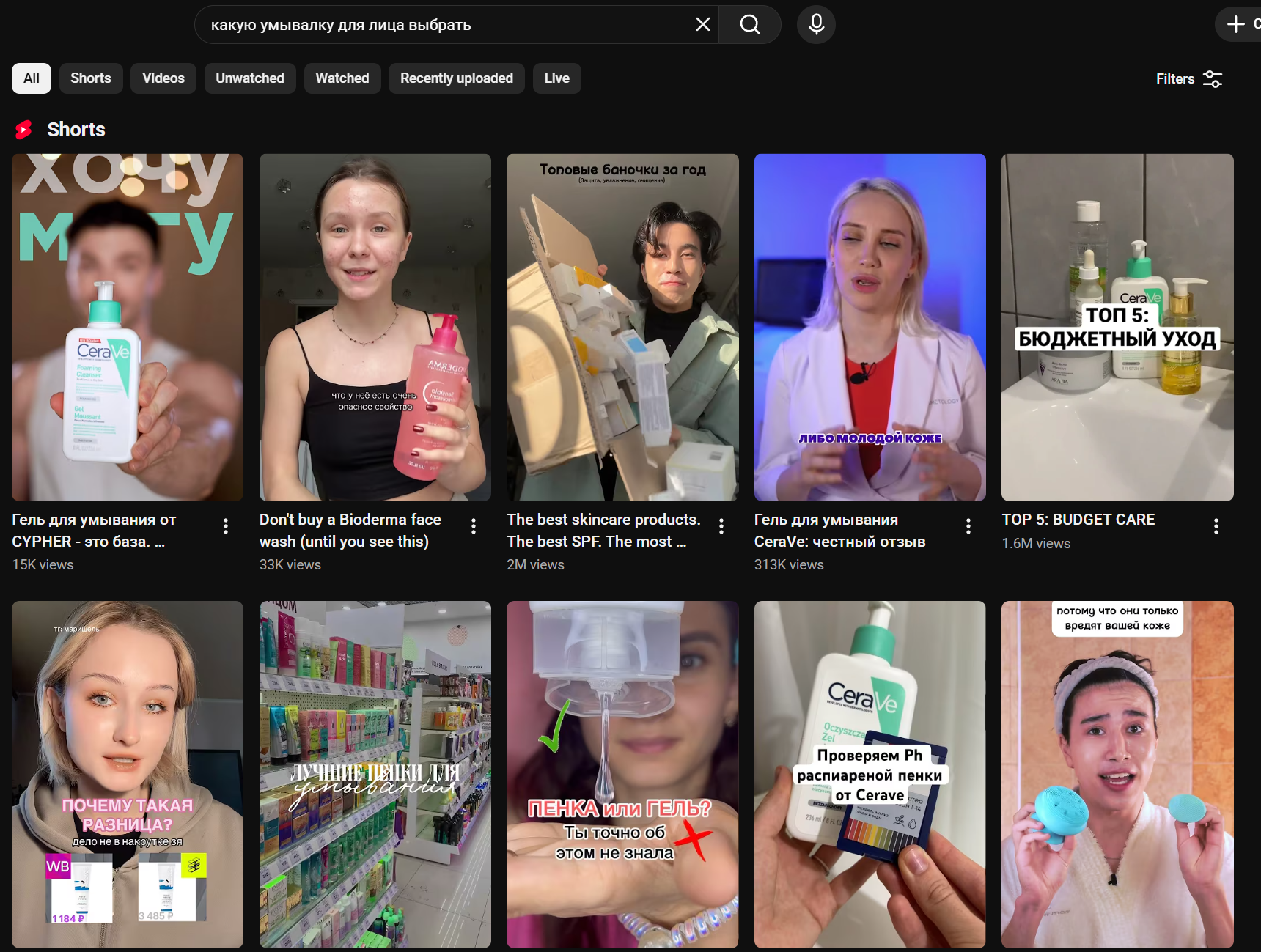The image size is (1261, 952).
Task: Select the Shorts filter chip
Action: click(x=91, y=78)
